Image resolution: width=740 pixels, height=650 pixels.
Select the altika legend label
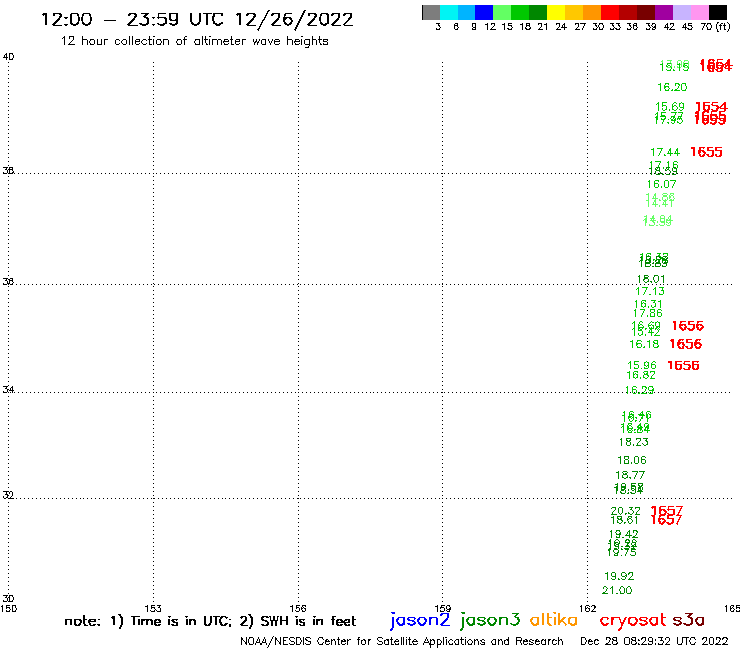pos(553,620)
